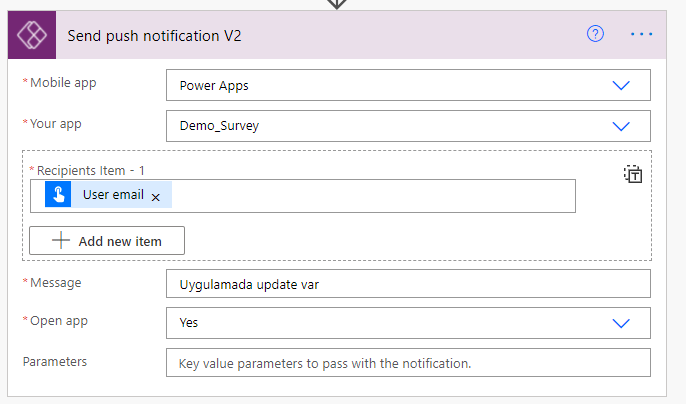Click the plus icon beside Add new item
Viewport: 686px width, 404px height.
click(x=60, y=241)
